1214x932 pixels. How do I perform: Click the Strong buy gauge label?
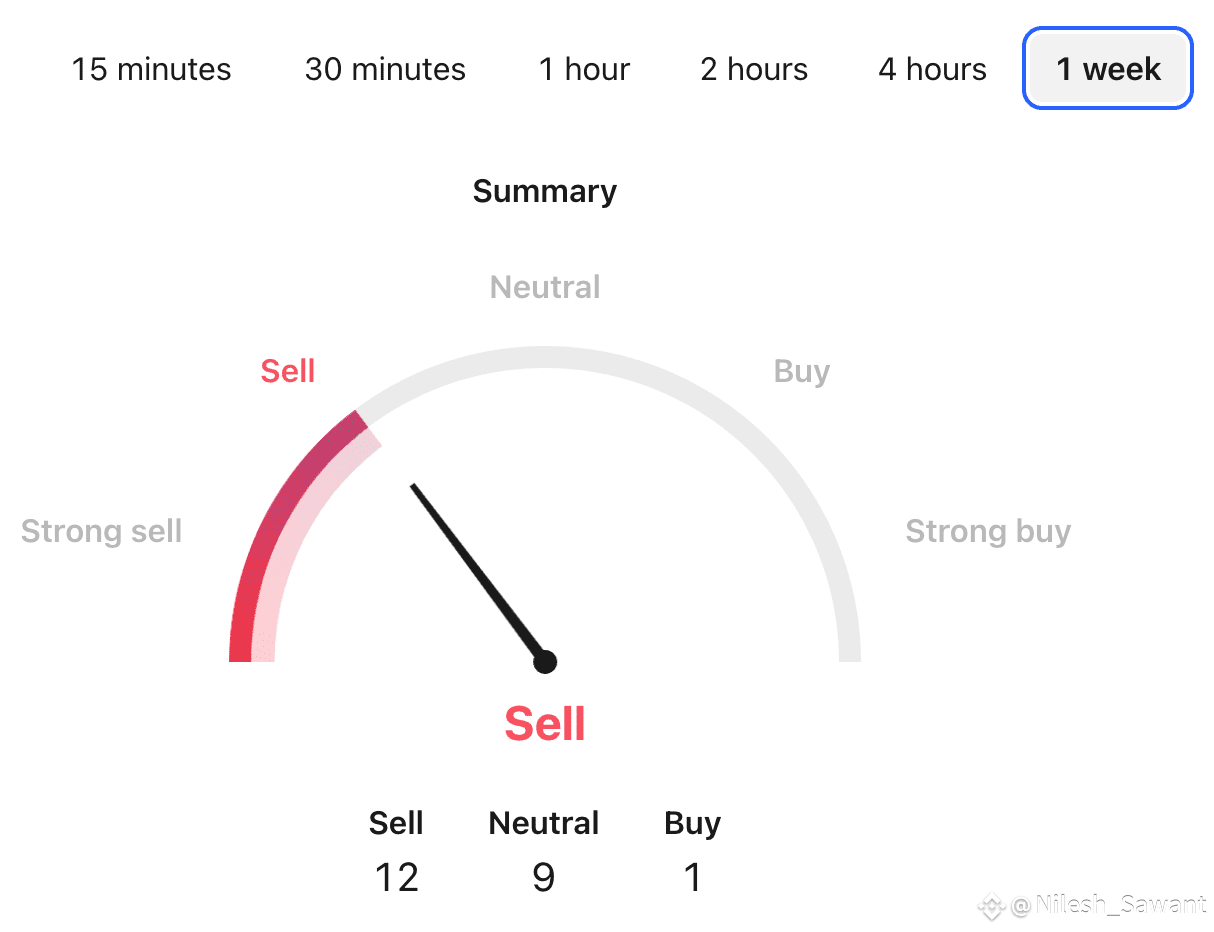click(x=988, y=531)
